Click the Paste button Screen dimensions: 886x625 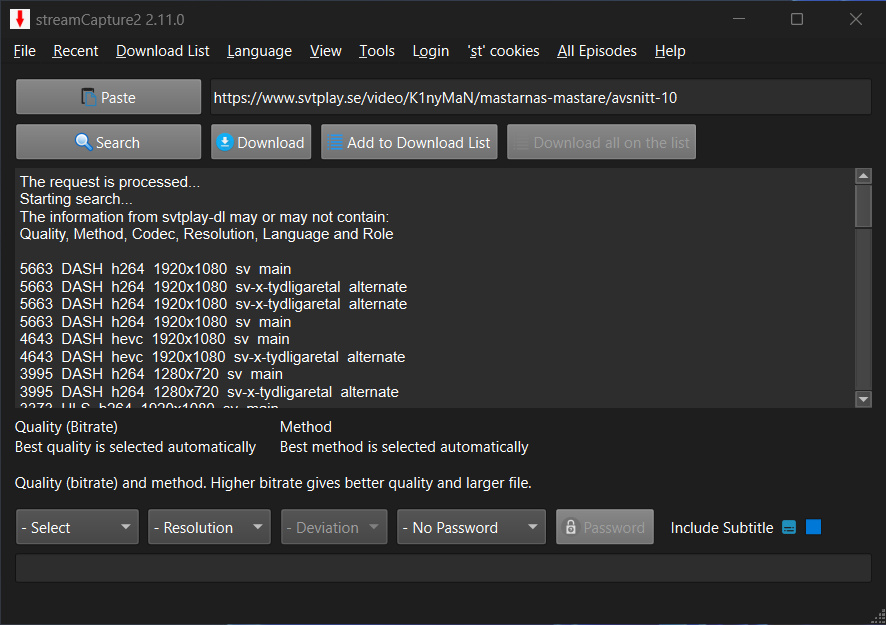click(x=108, y=97)
